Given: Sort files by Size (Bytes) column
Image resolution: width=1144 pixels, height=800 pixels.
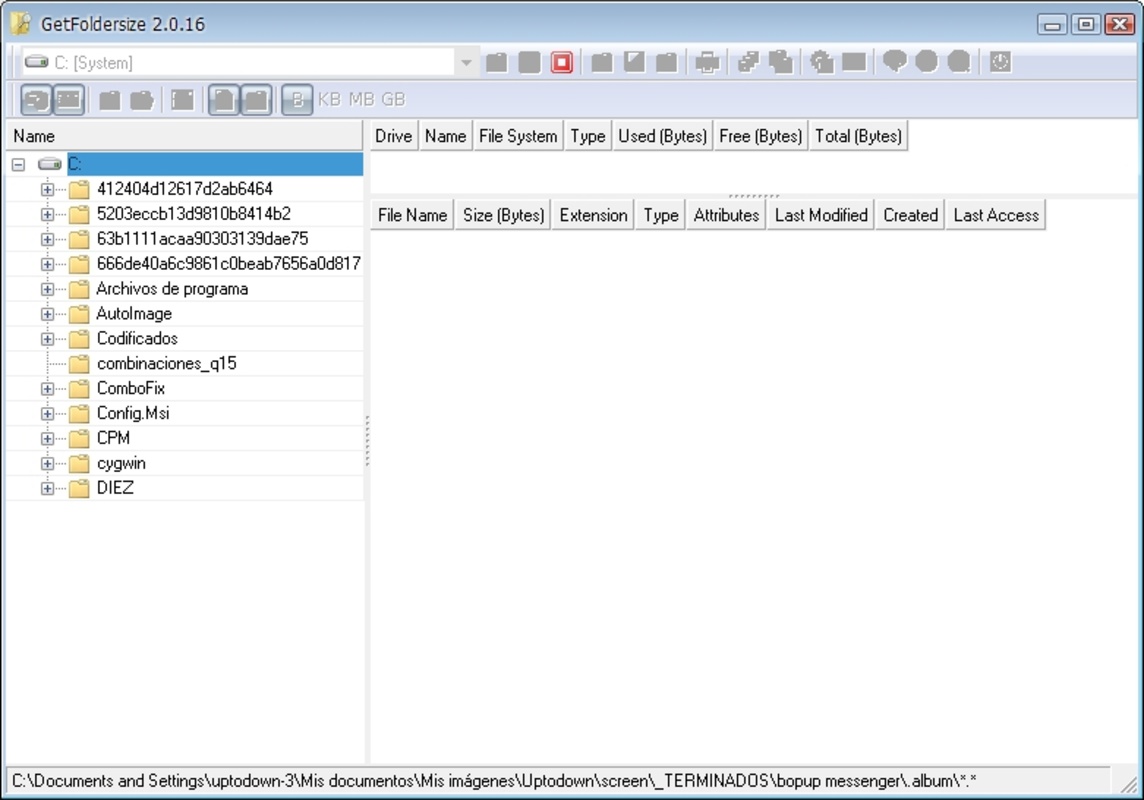Looking at the screenshot, I should (x=503, y=215).
